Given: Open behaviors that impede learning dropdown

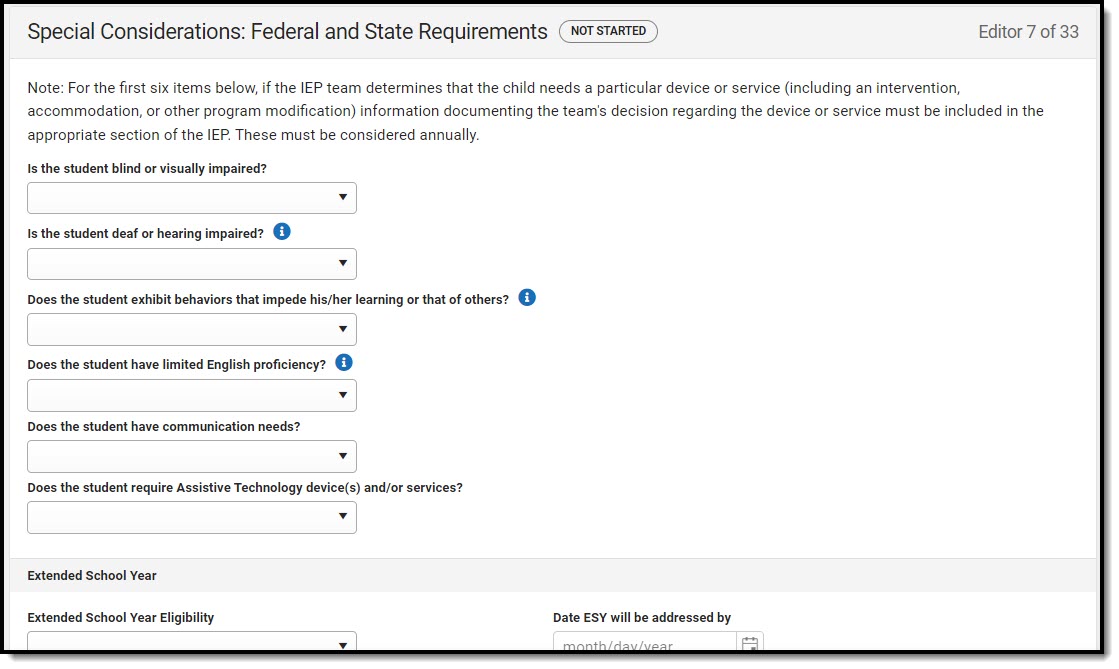Looking at the screenshot, I should (192, 329).
